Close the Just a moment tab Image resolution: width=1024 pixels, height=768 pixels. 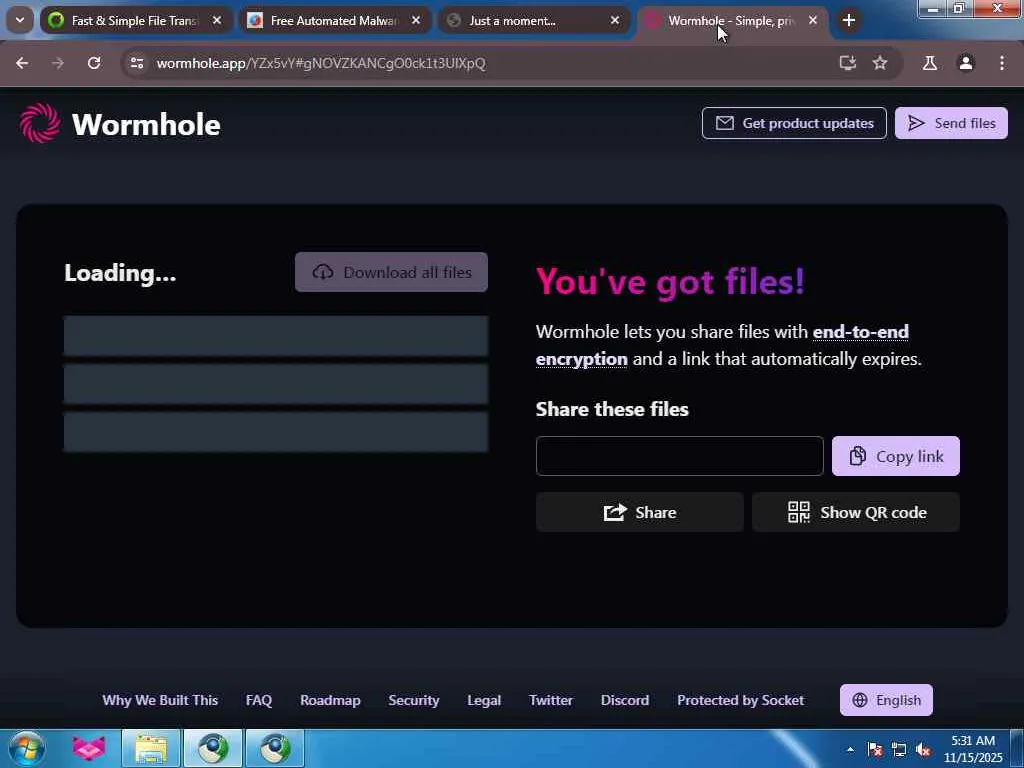coord(615,20)
